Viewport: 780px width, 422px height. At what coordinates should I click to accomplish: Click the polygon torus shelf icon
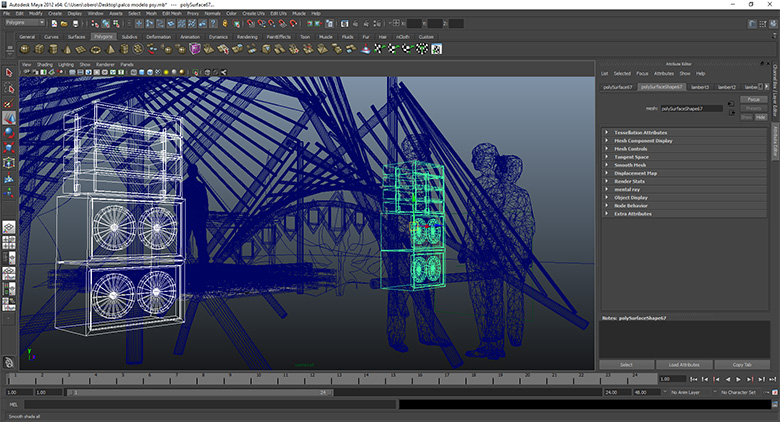tap(96, 49)
